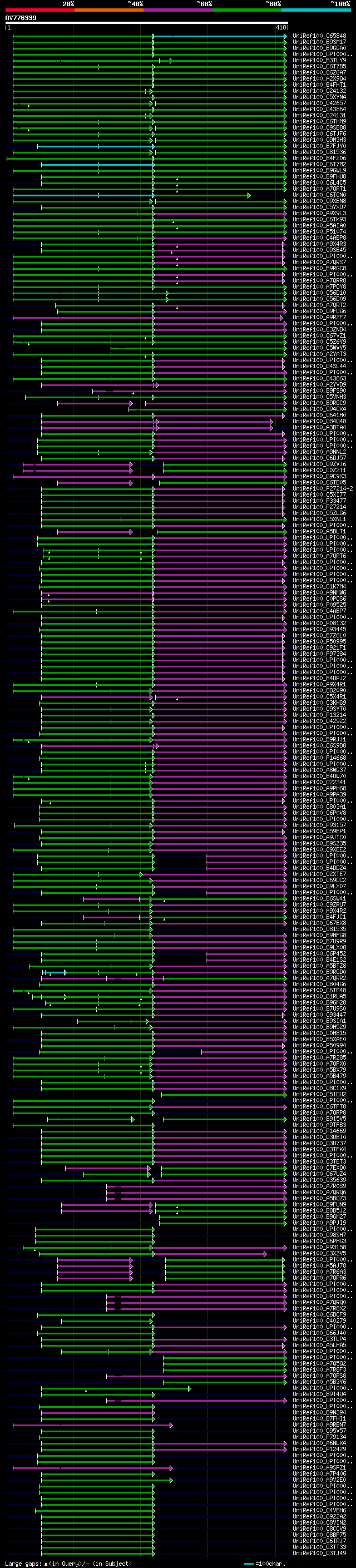Image resolution: width=356 pixels, height=1568 pixels.
Task: Click the UniRef100_Q3TJ49 label
Action: [x=319, y=1553]
